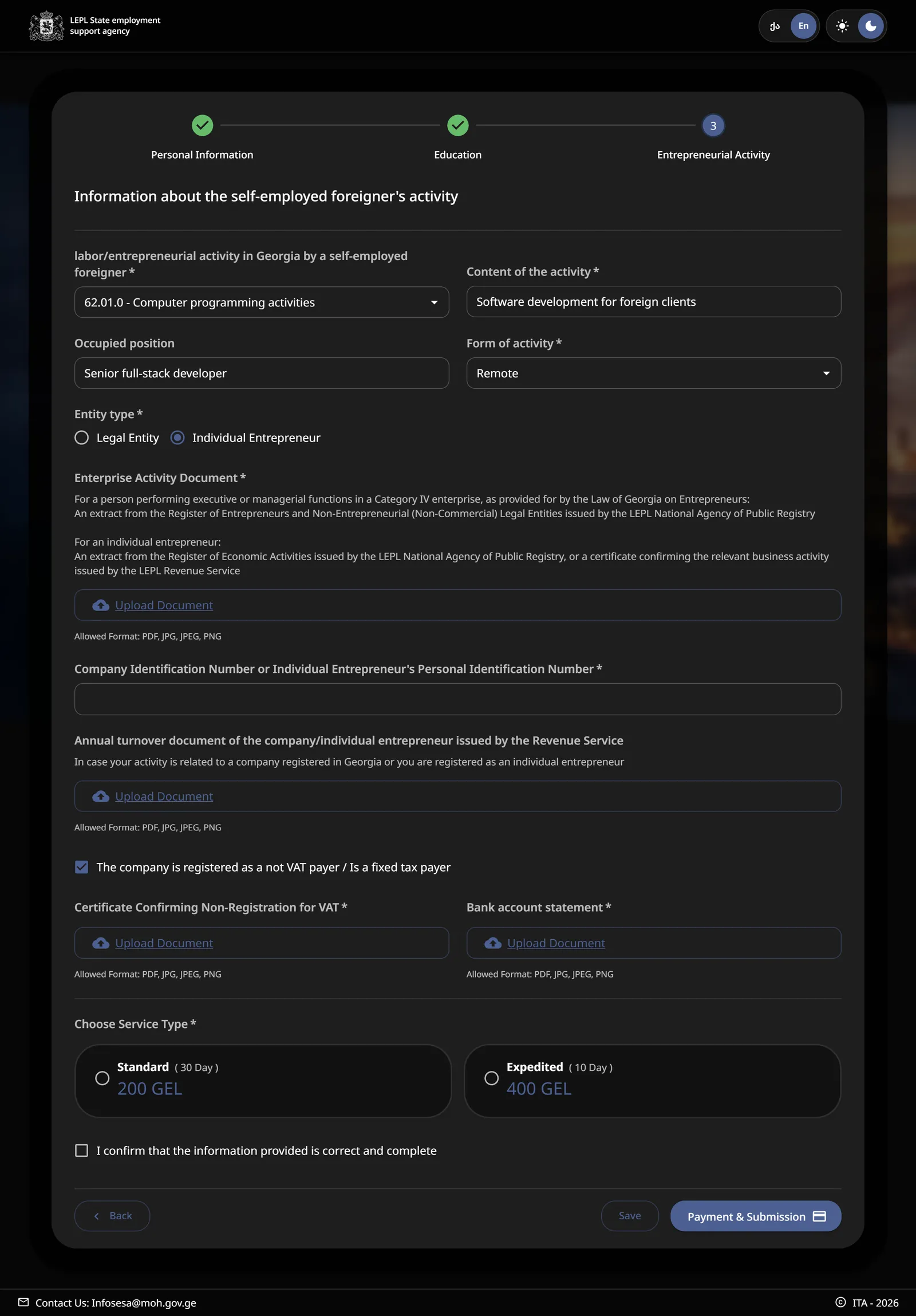Viewport: 916px width, 1316px height.
Task: Click the Personal Information step checkmark
Action: coord(202,125)
